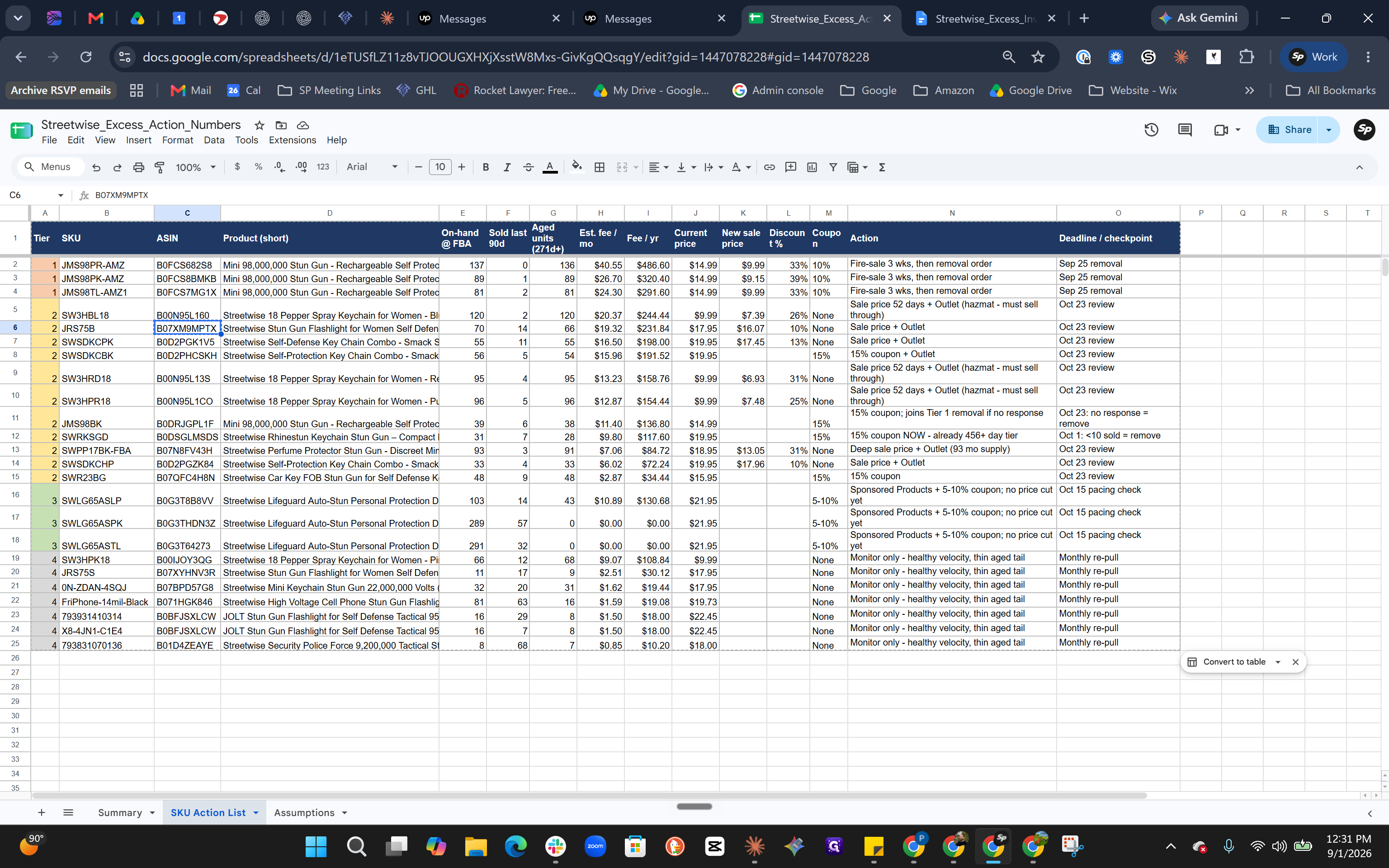Open all comments icon
The width and height of the screenshot is (1389, 868).
pos(1185,130)
